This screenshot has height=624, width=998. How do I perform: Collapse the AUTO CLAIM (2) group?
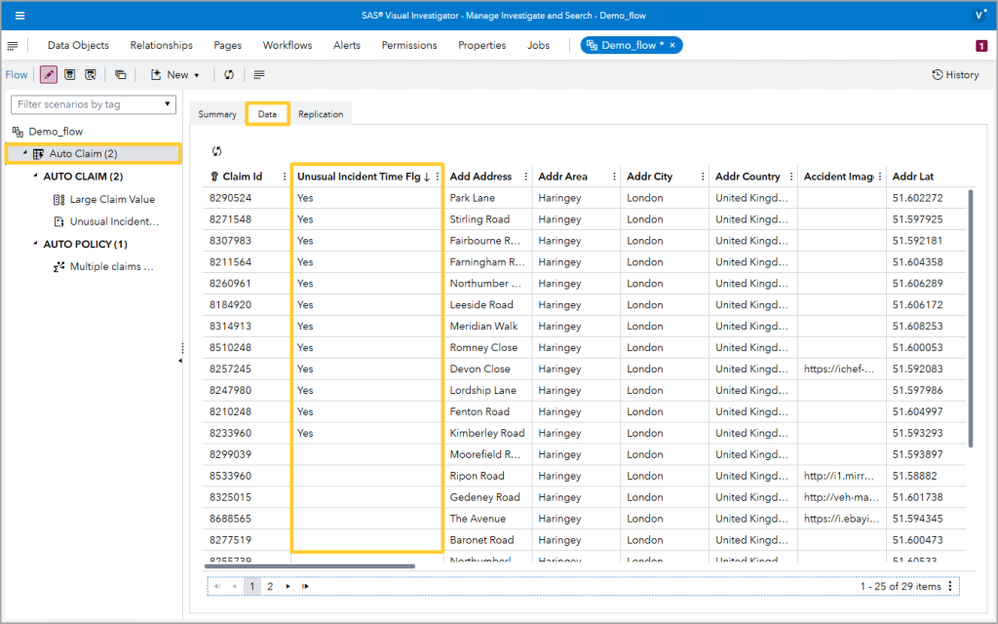(x=35, y=176)
